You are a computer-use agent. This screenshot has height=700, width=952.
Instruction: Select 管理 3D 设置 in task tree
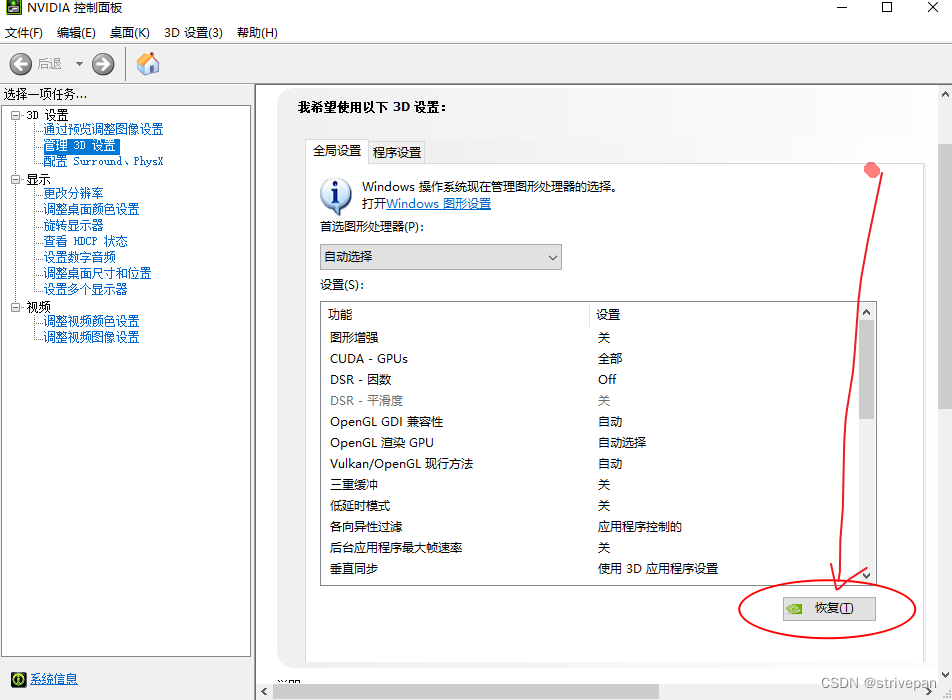[80, 146]
